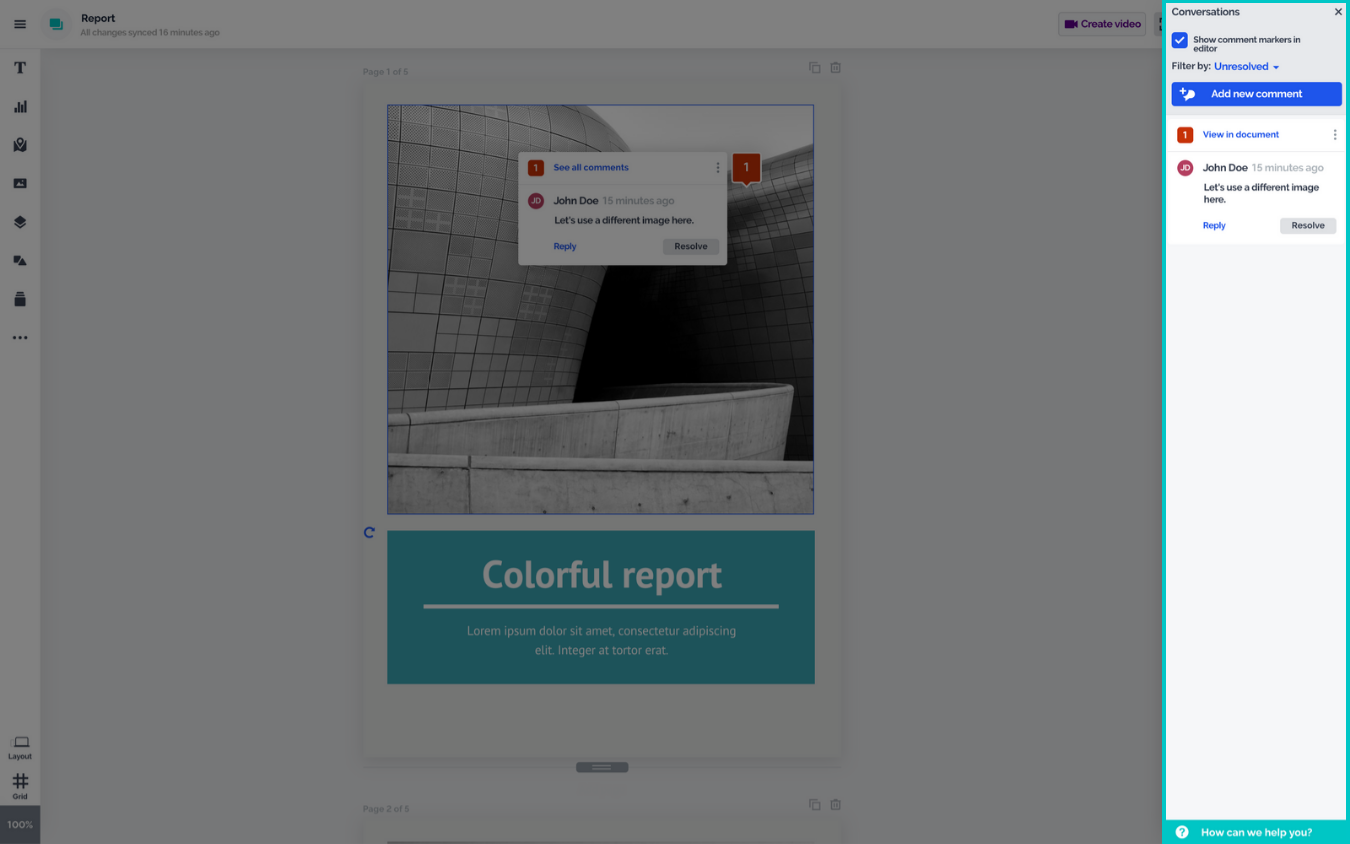Click the trash icon for Page 1
The image size is (1350, 844).
[x=835, y=68]
